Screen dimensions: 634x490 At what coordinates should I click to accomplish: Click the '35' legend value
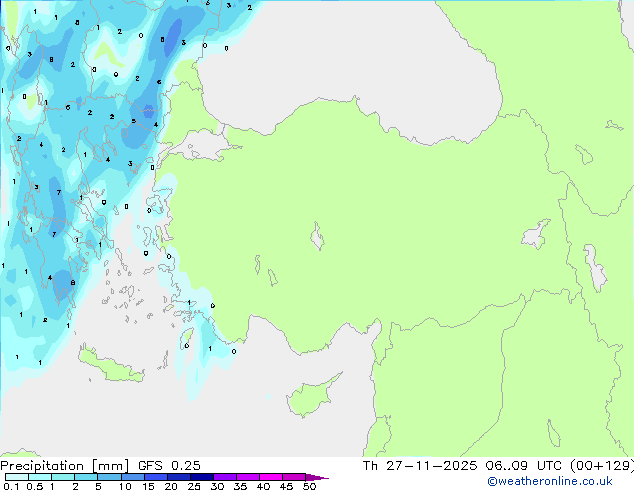tap(240, 486)
